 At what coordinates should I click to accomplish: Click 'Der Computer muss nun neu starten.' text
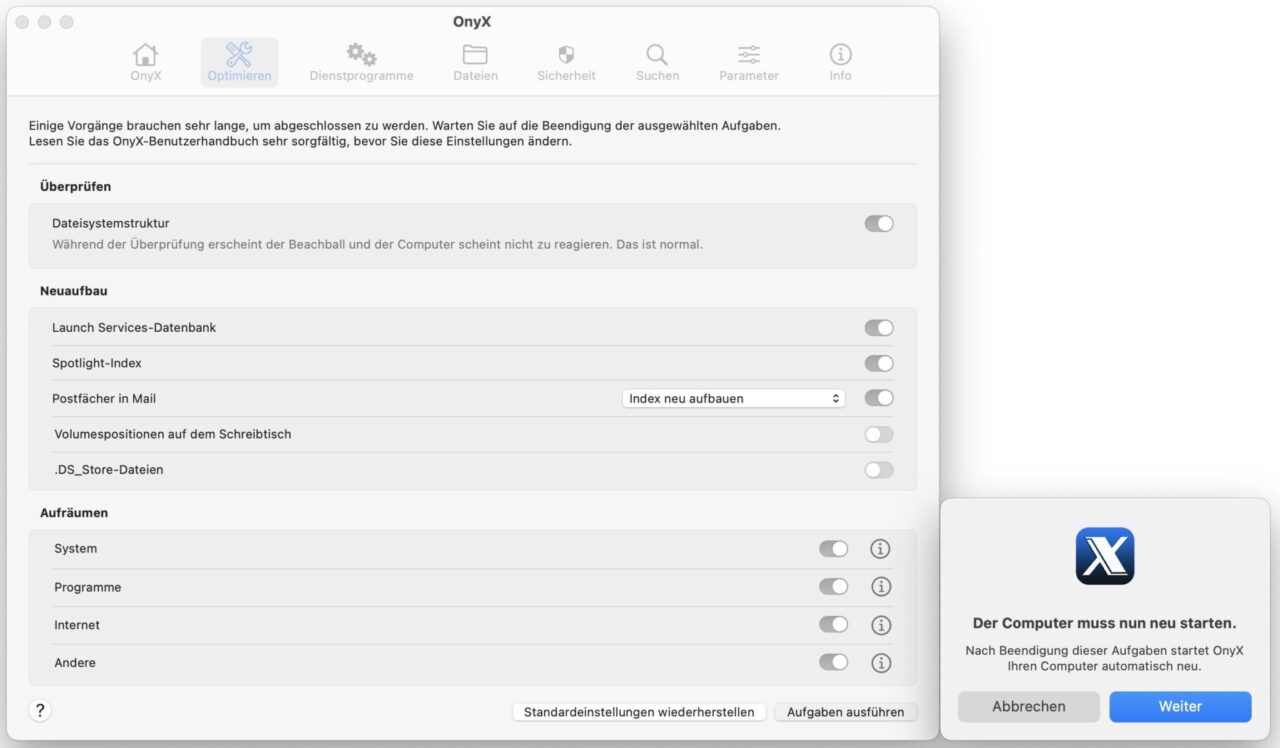pyautogui.click(x=1104, y=623)
